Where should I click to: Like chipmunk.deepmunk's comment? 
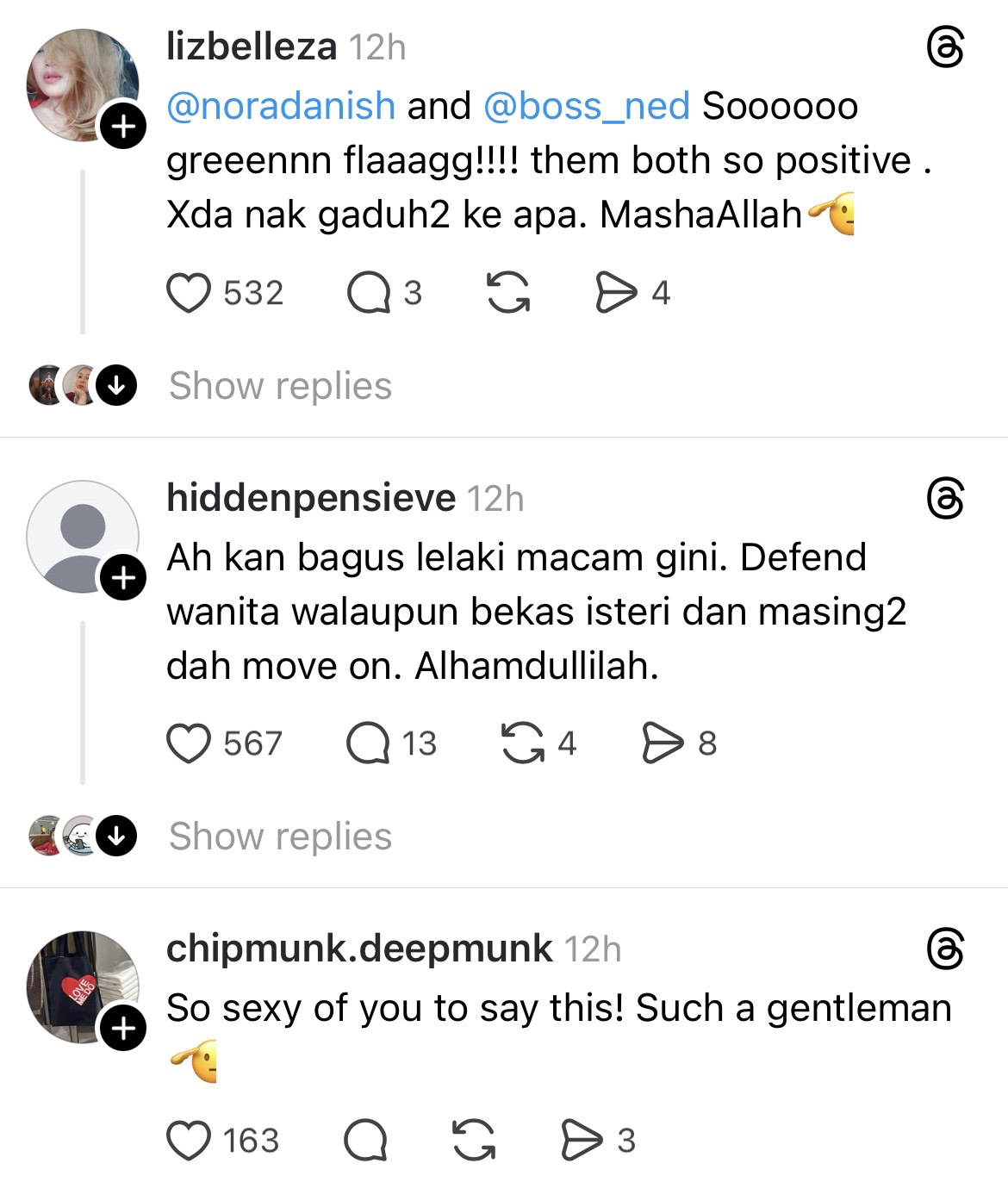click(x=189, y=1141)
